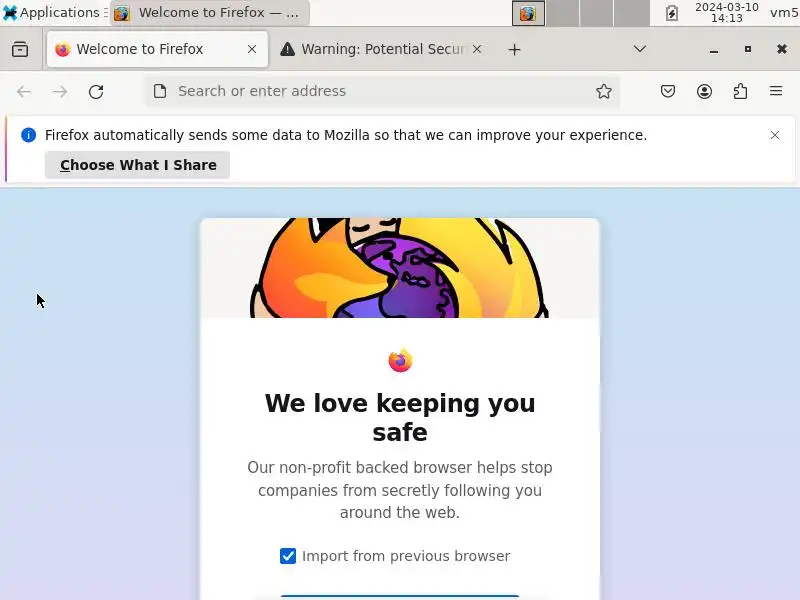This screenshot has height=600, width=800.
Task: Click the page info icon in address bar
Action: point(160,91)
